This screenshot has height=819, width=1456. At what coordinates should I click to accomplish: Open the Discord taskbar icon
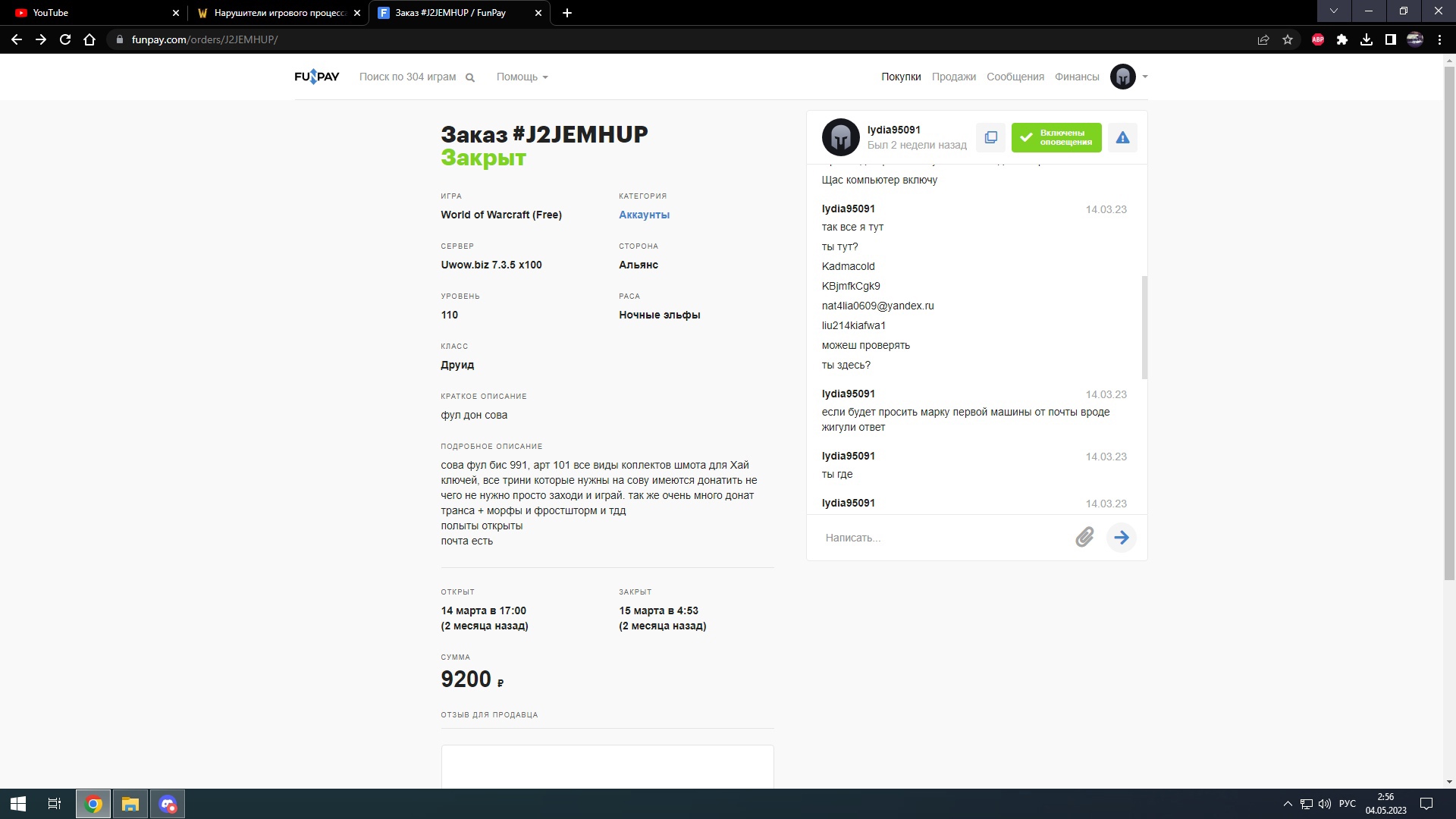tap(168, 804)
